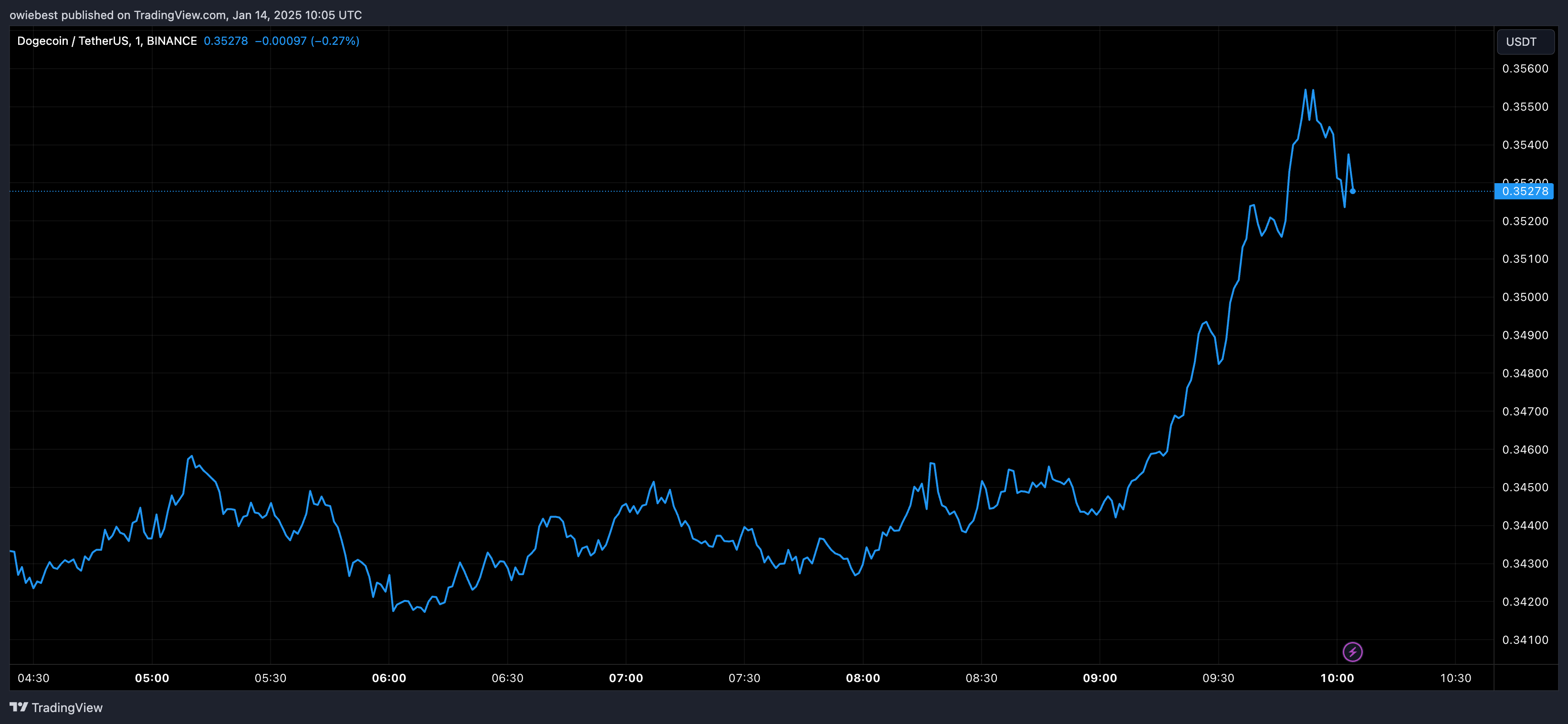Click the 0.34700 price axis label

[x=1526, y=411]
